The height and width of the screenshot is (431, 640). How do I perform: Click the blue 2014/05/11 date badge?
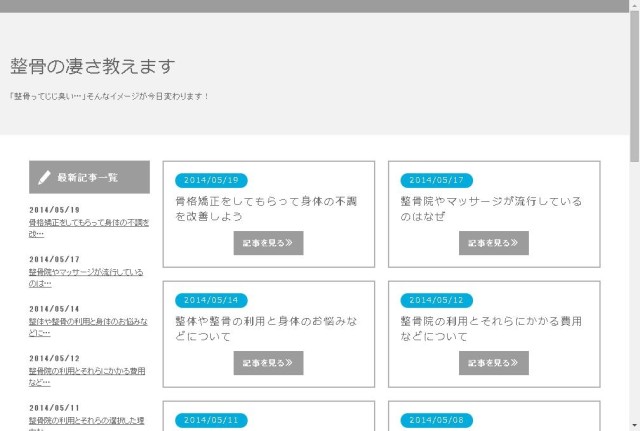point(211,420)
